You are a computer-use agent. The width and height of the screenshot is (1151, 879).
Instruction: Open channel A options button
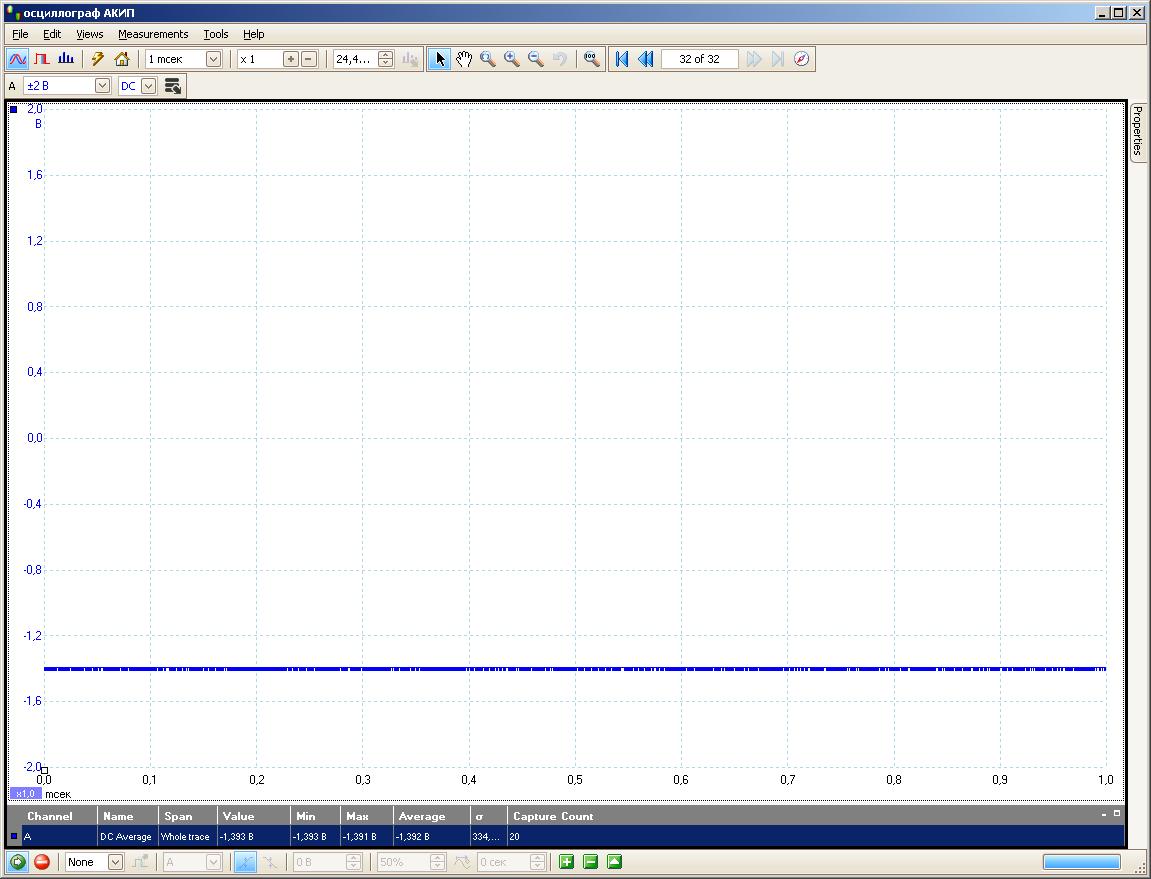tap(173, 86)
